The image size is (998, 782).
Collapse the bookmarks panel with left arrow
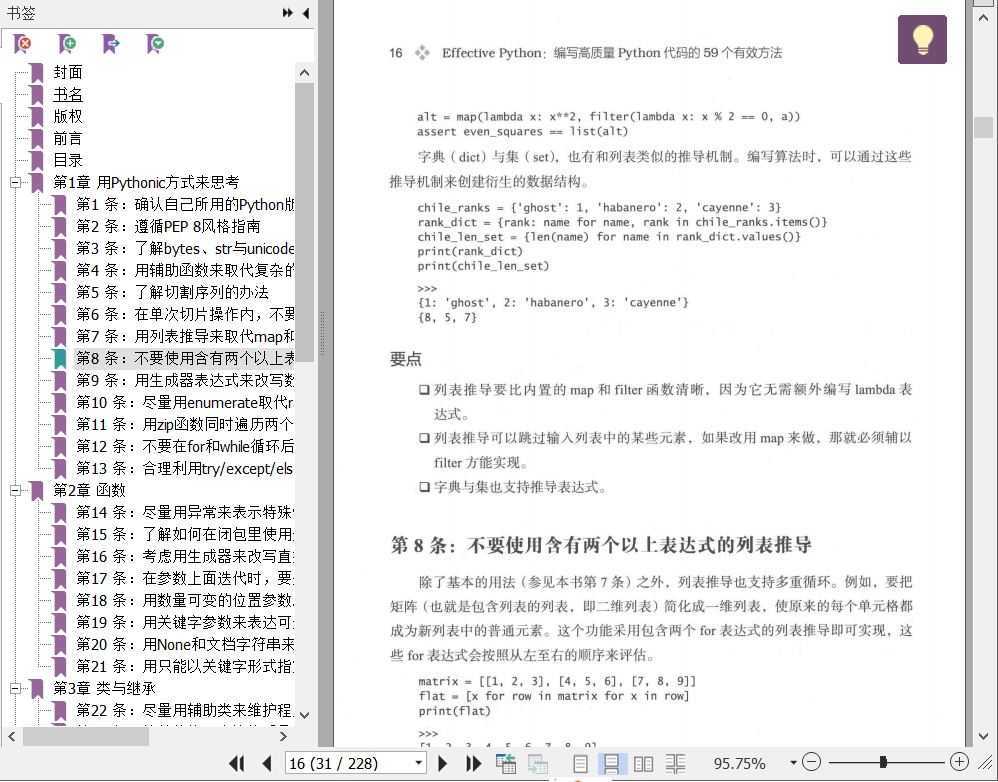tap(306, 13)
